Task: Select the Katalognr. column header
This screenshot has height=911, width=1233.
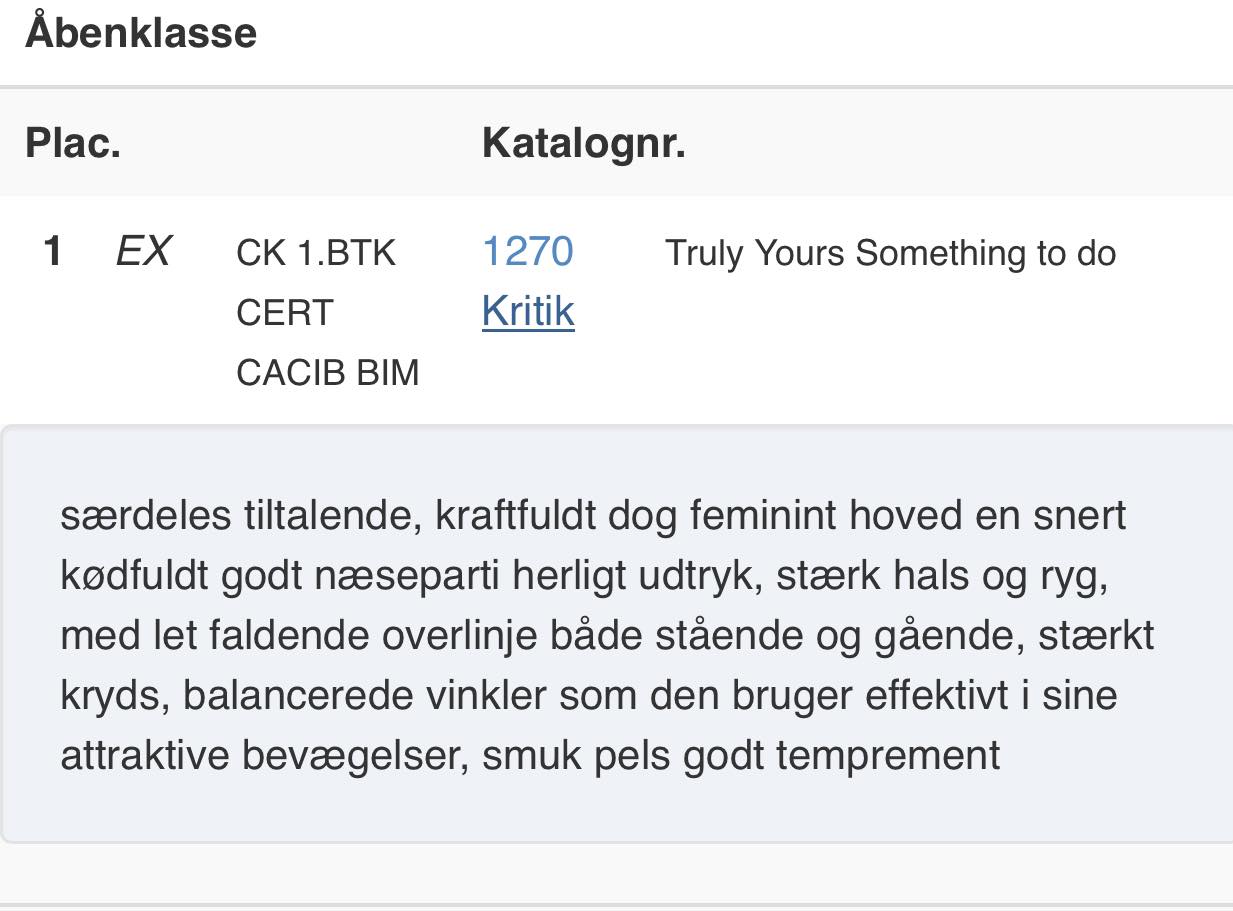Action: coord(584,143)
